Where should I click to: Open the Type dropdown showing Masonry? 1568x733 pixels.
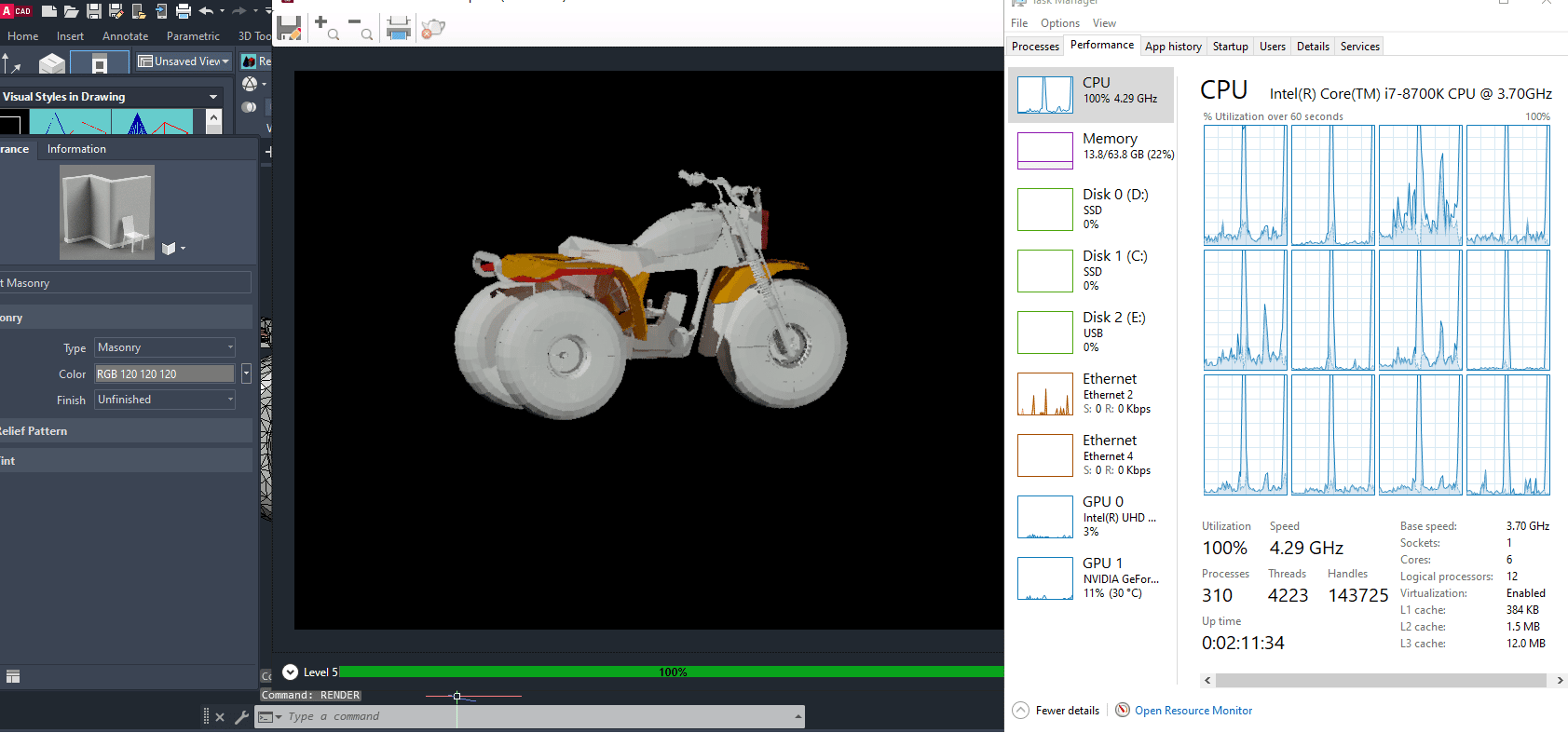click(x=165, y=347)
